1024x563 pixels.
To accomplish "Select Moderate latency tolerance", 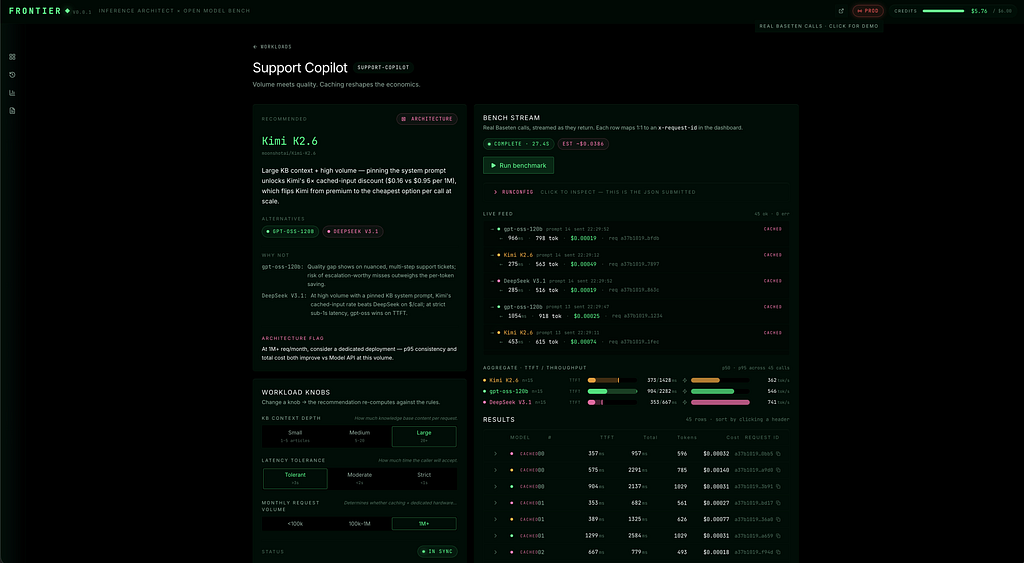I will (359, 478).
